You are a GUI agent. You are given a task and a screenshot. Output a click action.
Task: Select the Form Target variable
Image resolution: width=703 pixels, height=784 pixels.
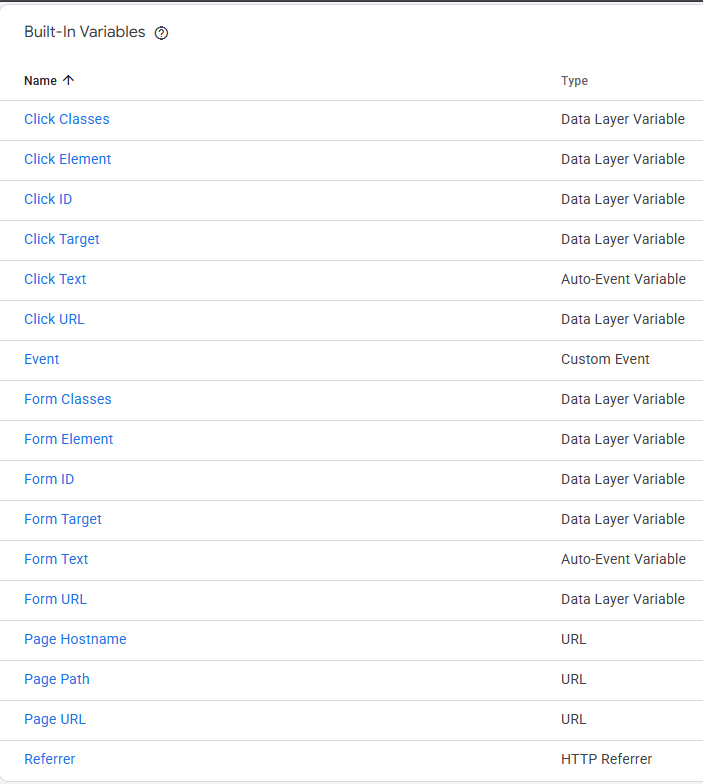[x=63, y=519]
